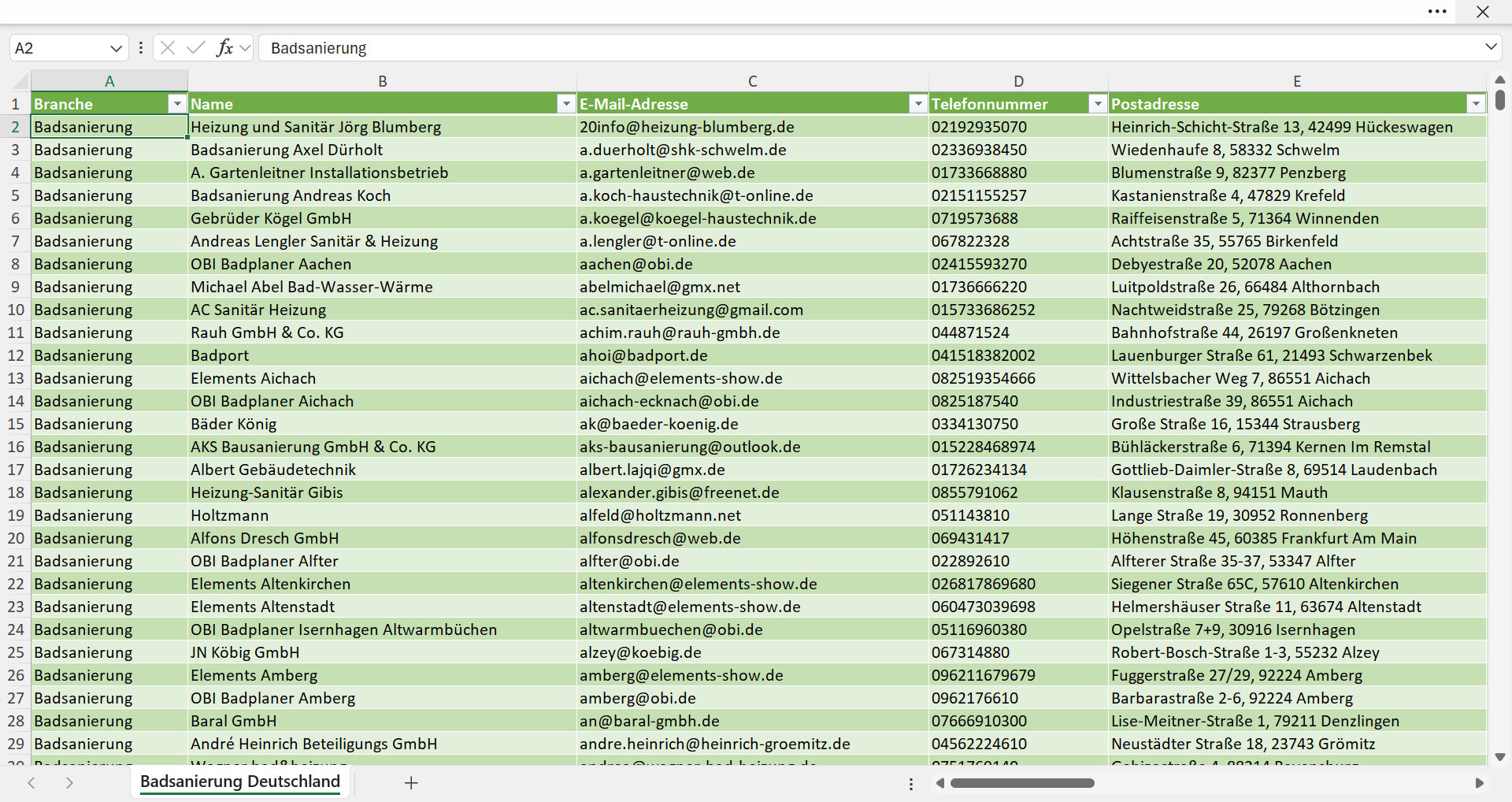Screen dimensions: 1512x802
Task: Select cell a.duerholt@shk-schwelm.de
Action: tap(753, 150)
